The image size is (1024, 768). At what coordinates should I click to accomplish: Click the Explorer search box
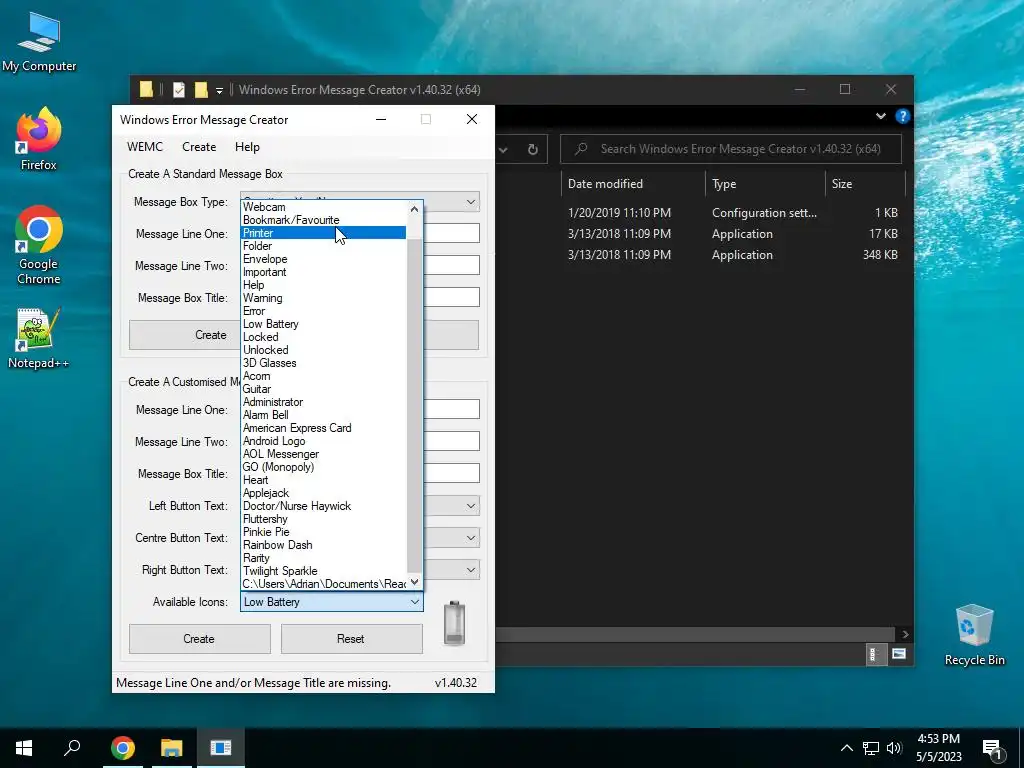click(x=731, y=149)
